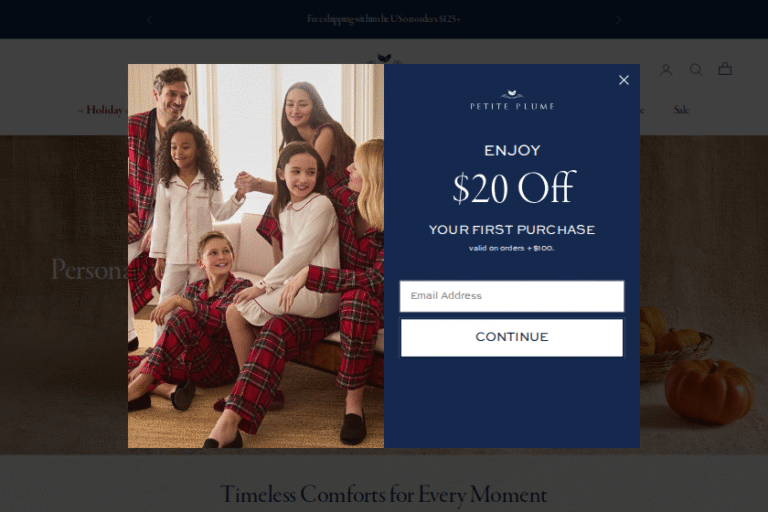Click the valid on orders +$100 note
Viewport: 768px width, 512px height.
(x=511, y=248)
